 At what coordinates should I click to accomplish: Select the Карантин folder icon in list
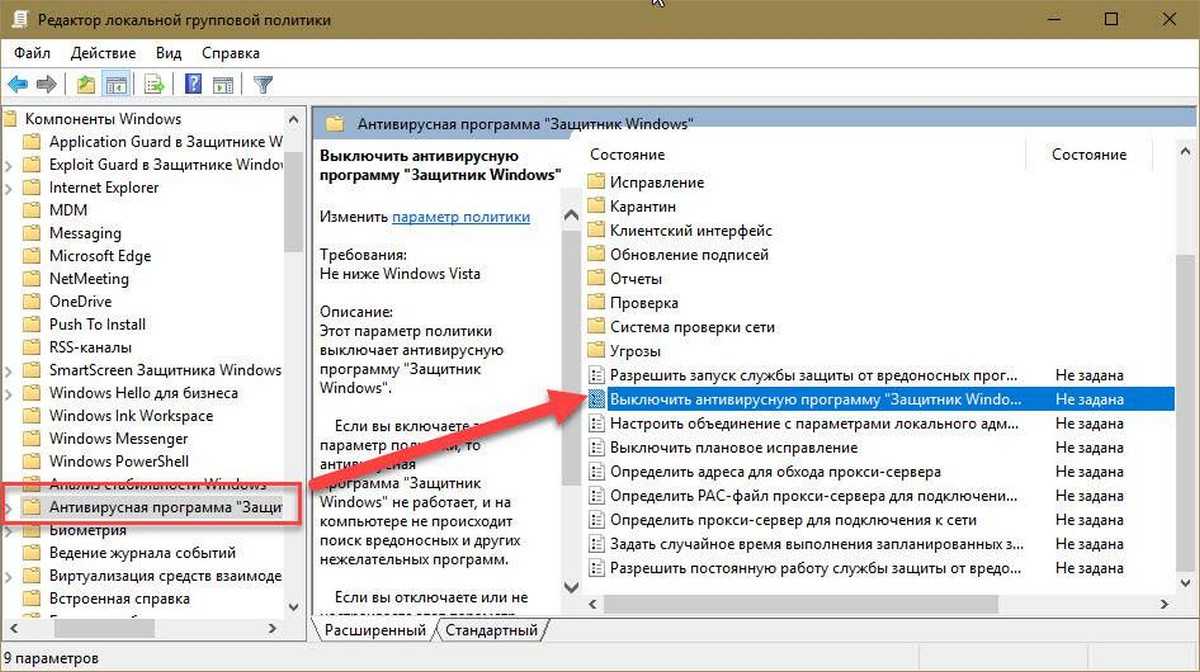pos(597,206)
